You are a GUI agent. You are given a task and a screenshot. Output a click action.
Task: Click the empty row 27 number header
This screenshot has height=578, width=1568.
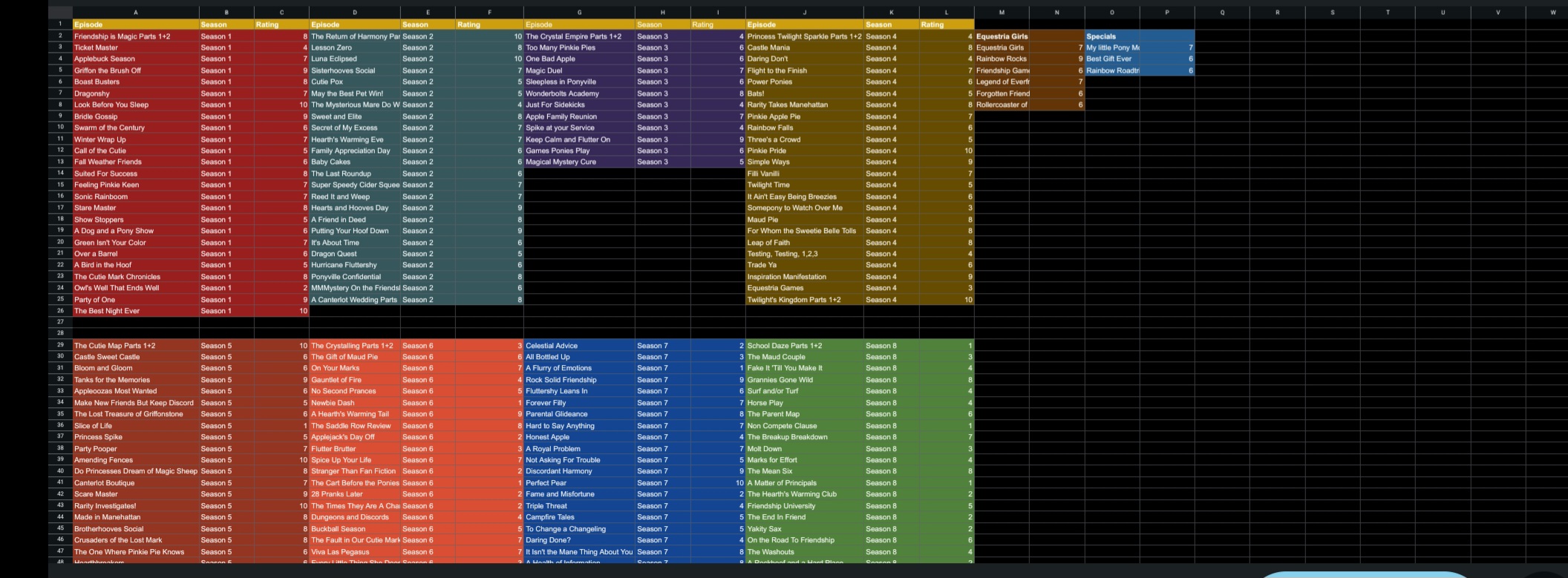point(60,323)
